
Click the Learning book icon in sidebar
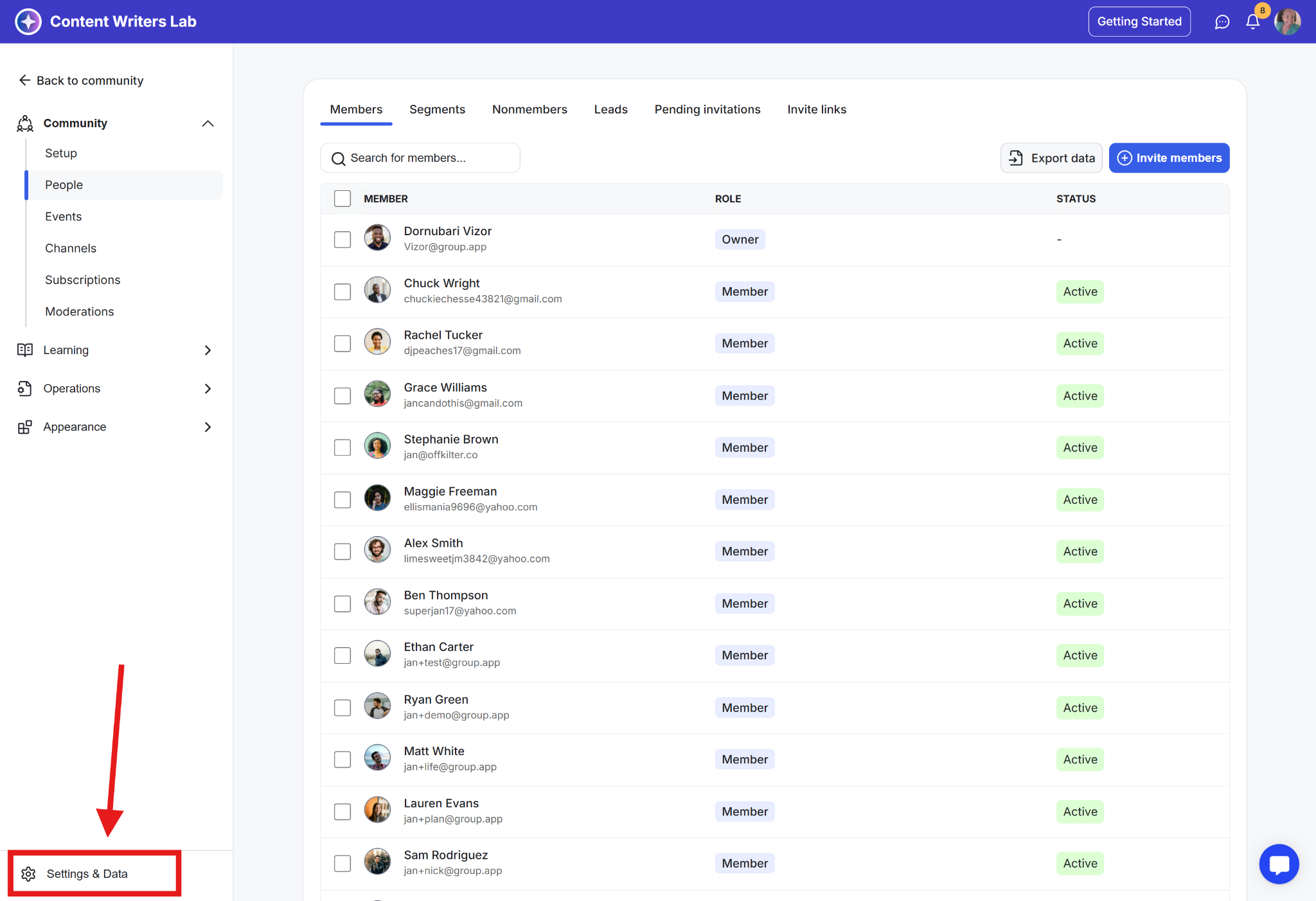point(25,350)
